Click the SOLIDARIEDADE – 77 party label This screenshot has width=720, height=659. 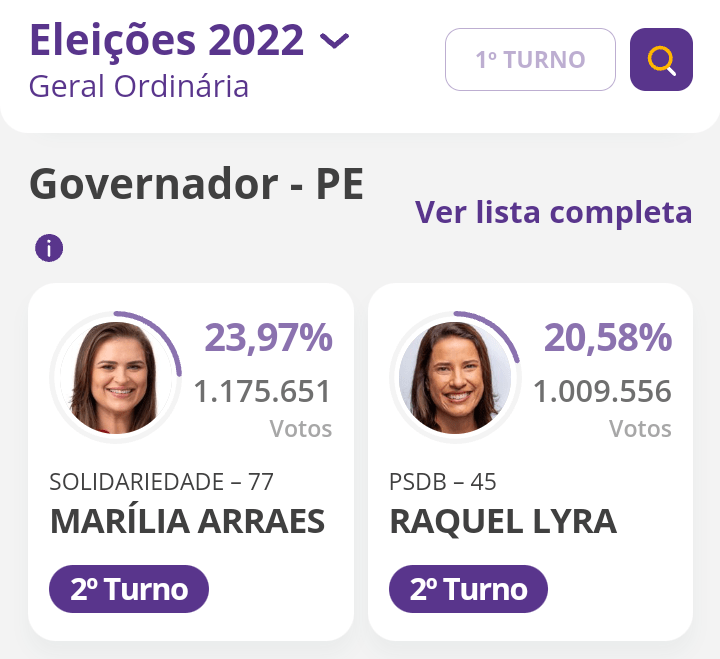coord(161,482)
